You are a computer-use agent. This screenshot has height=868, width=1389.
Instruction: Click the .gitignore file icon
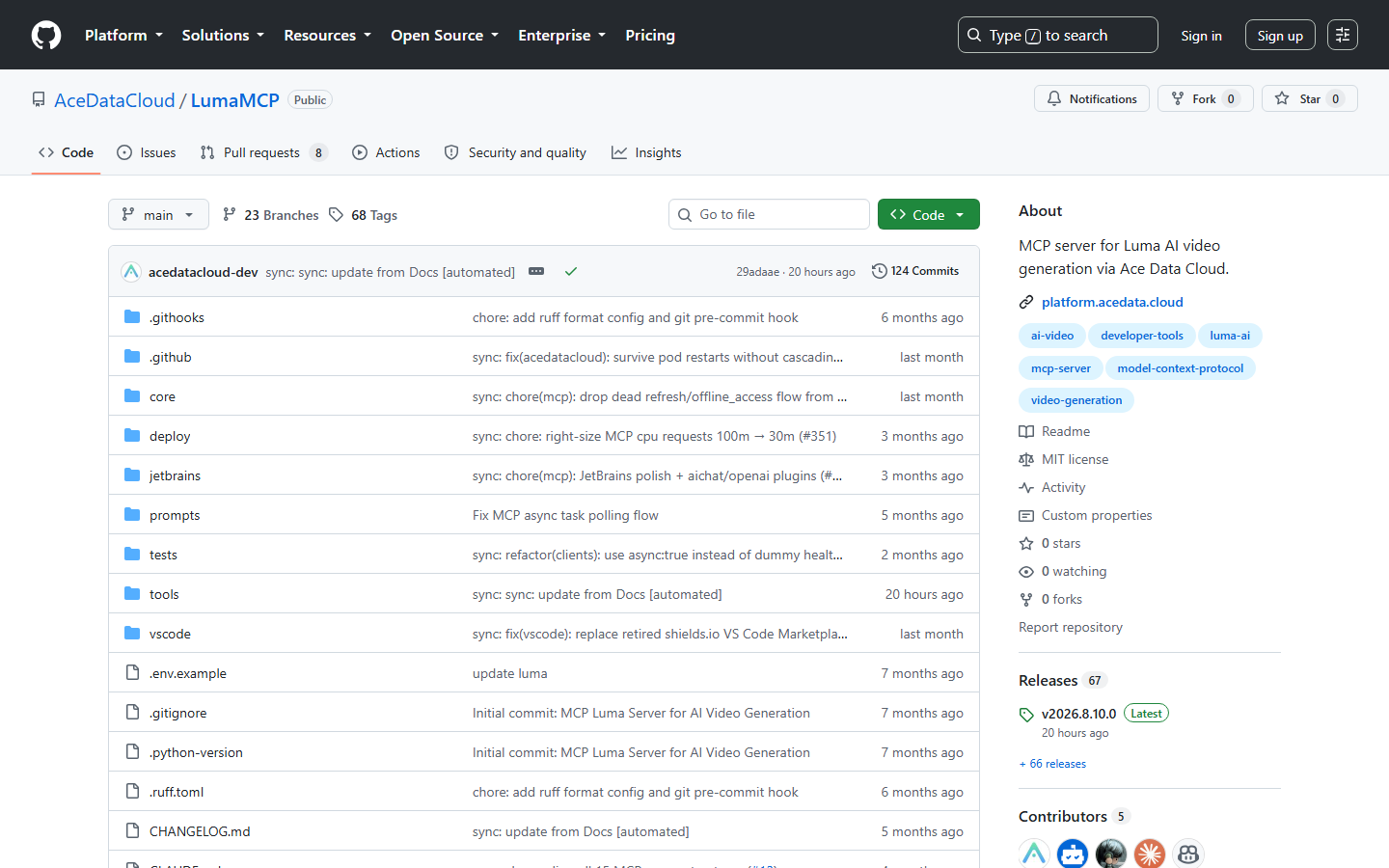(x=132, y=712)
